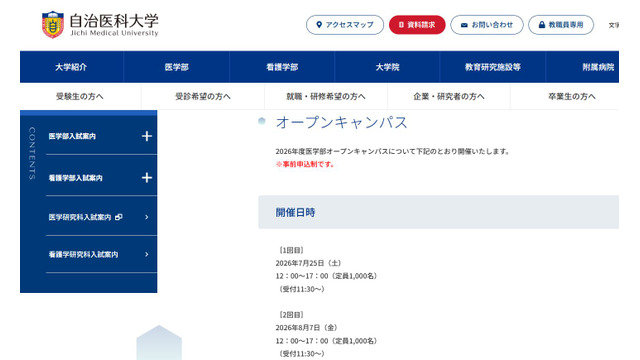Click the red ※事前申込制です。 notice
The width and height of the screenshot is (640, 360).
[305, 164]
